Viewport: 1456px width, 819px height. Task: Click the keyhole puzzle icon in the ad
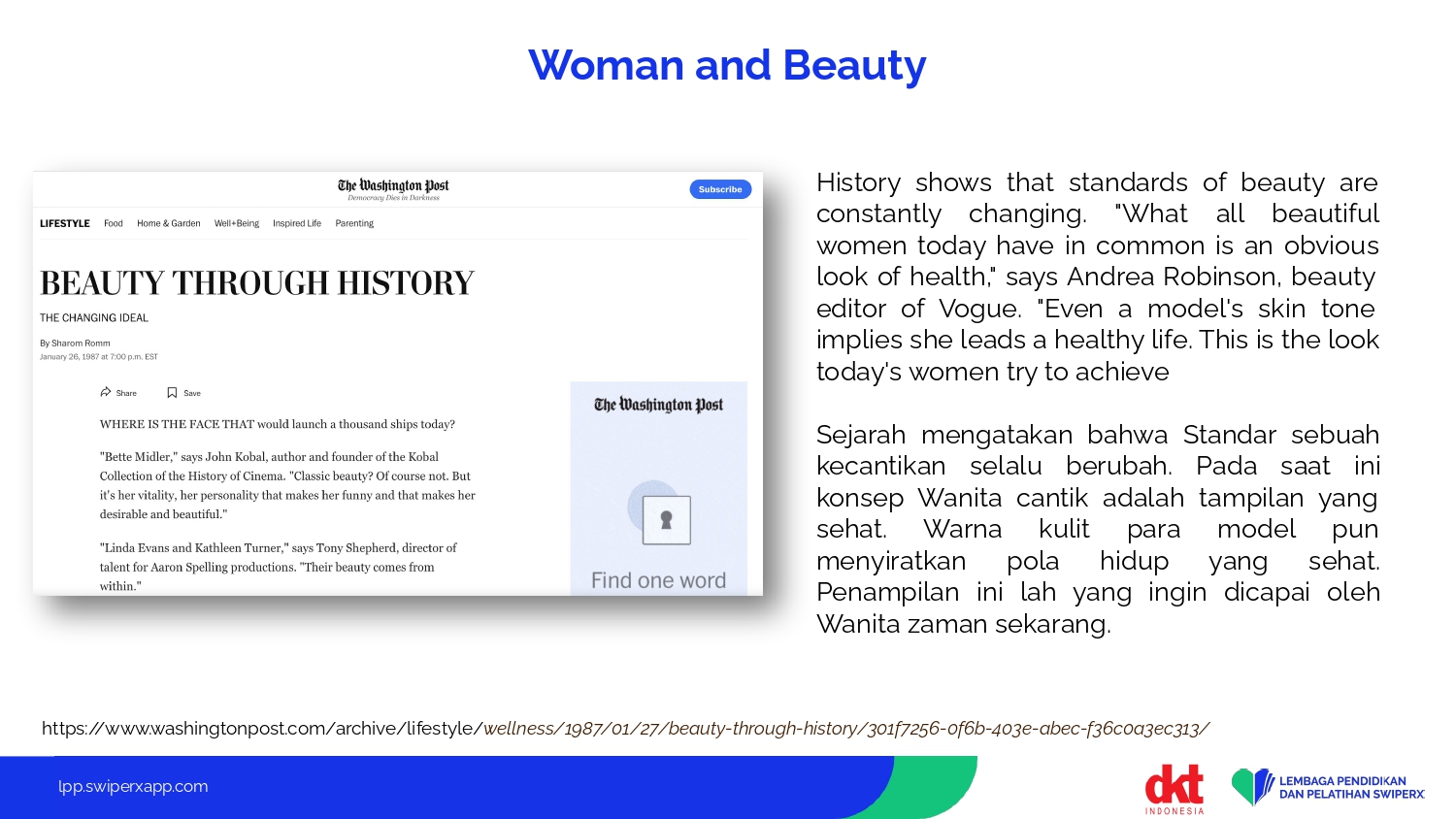tap(666, 519)
